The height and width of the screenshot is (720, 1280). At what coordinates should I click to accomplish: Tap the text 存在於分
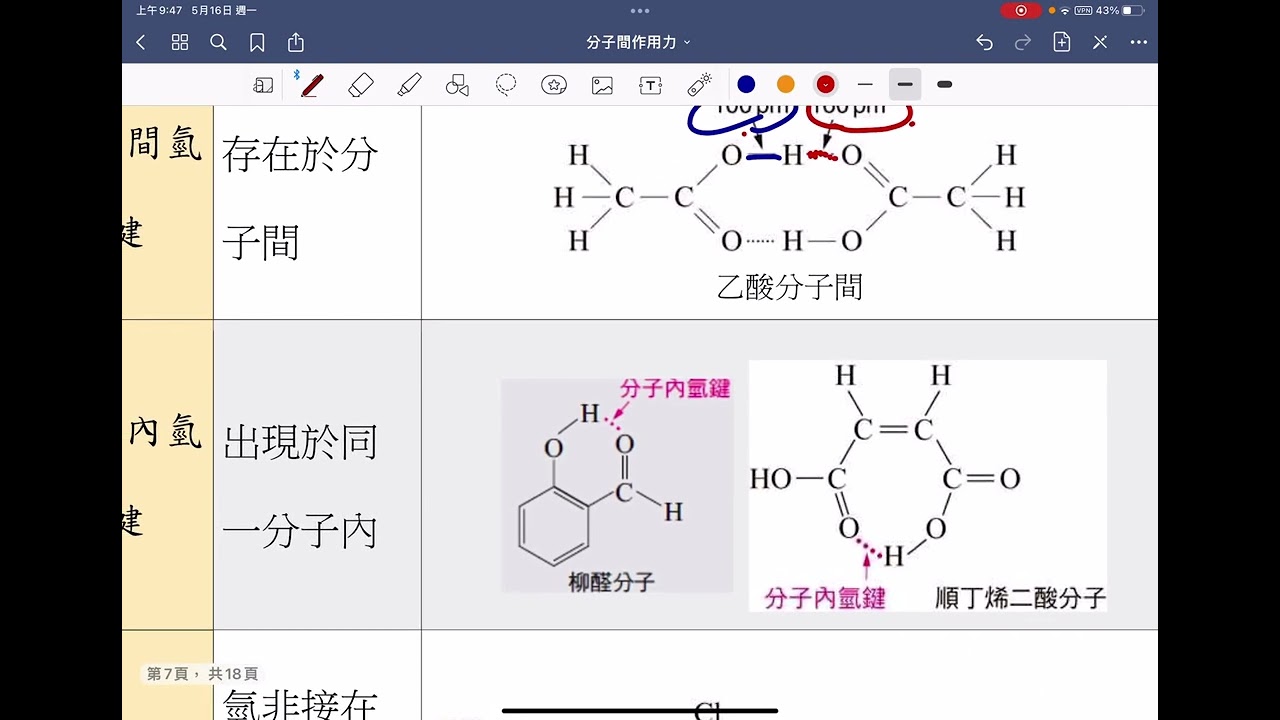pos(300,155)
